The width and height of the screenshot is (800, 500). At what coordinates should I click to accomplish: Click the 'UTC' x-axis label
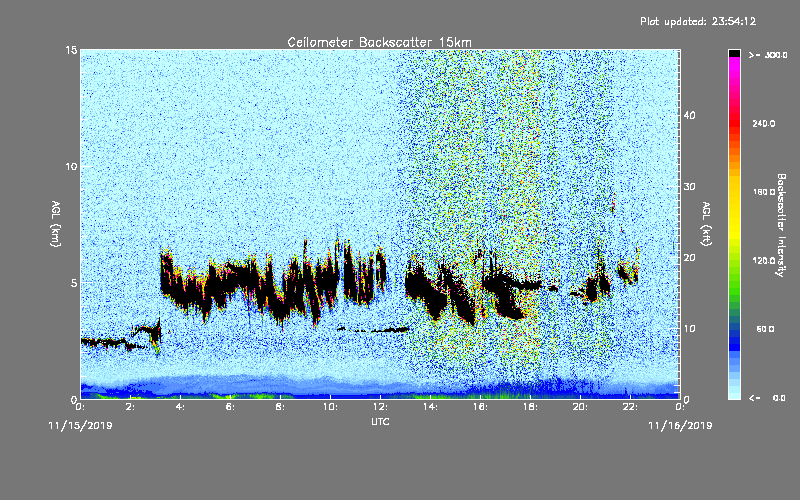[380, 421]
